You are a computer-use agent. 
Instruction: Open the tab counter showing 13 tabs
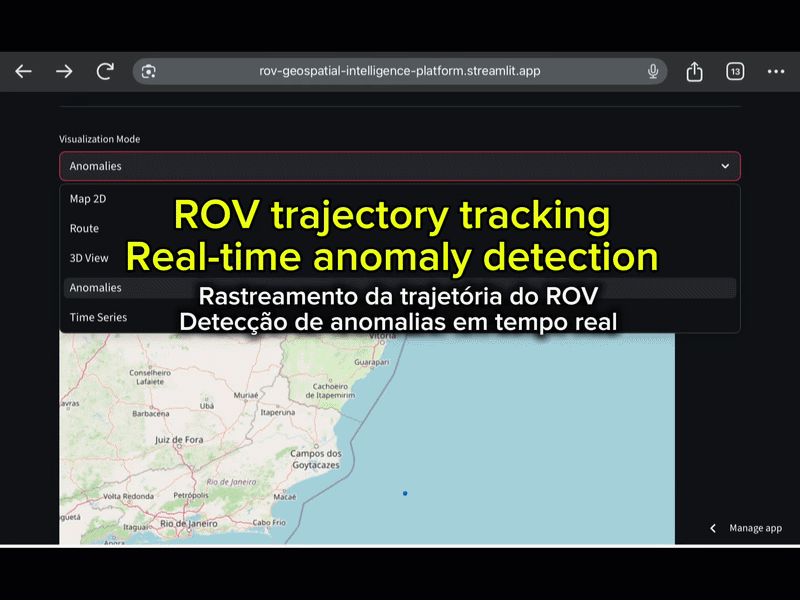click(734, 71)
